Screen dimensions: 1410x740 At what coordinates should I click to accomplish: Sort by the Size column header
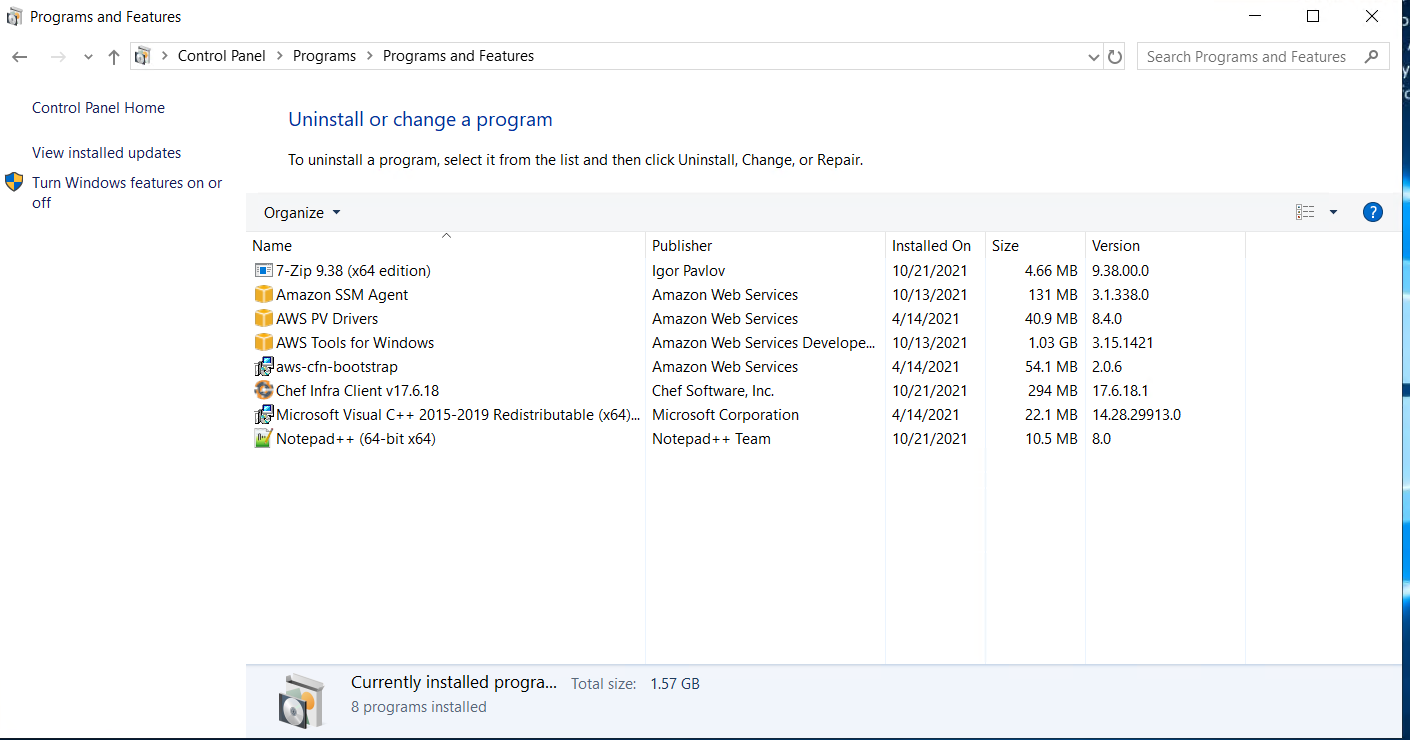click(1035, 245)
